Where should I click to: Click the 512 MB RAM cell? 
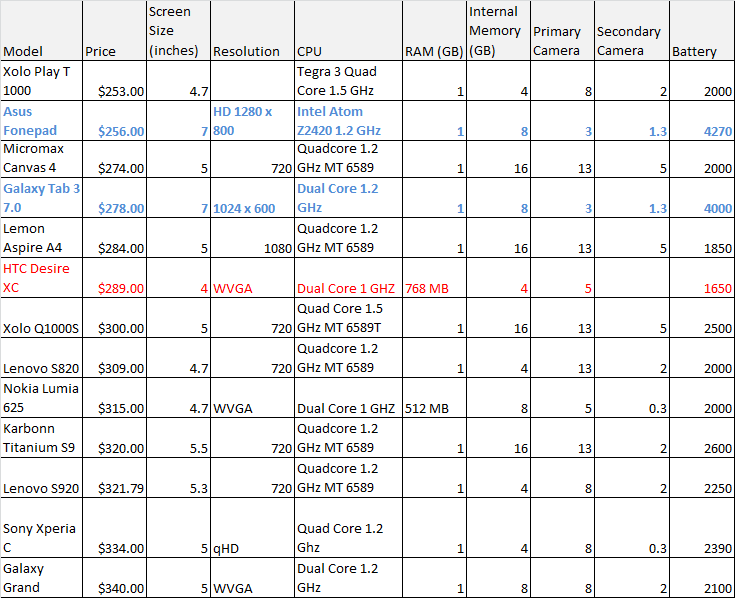point(434,398)
